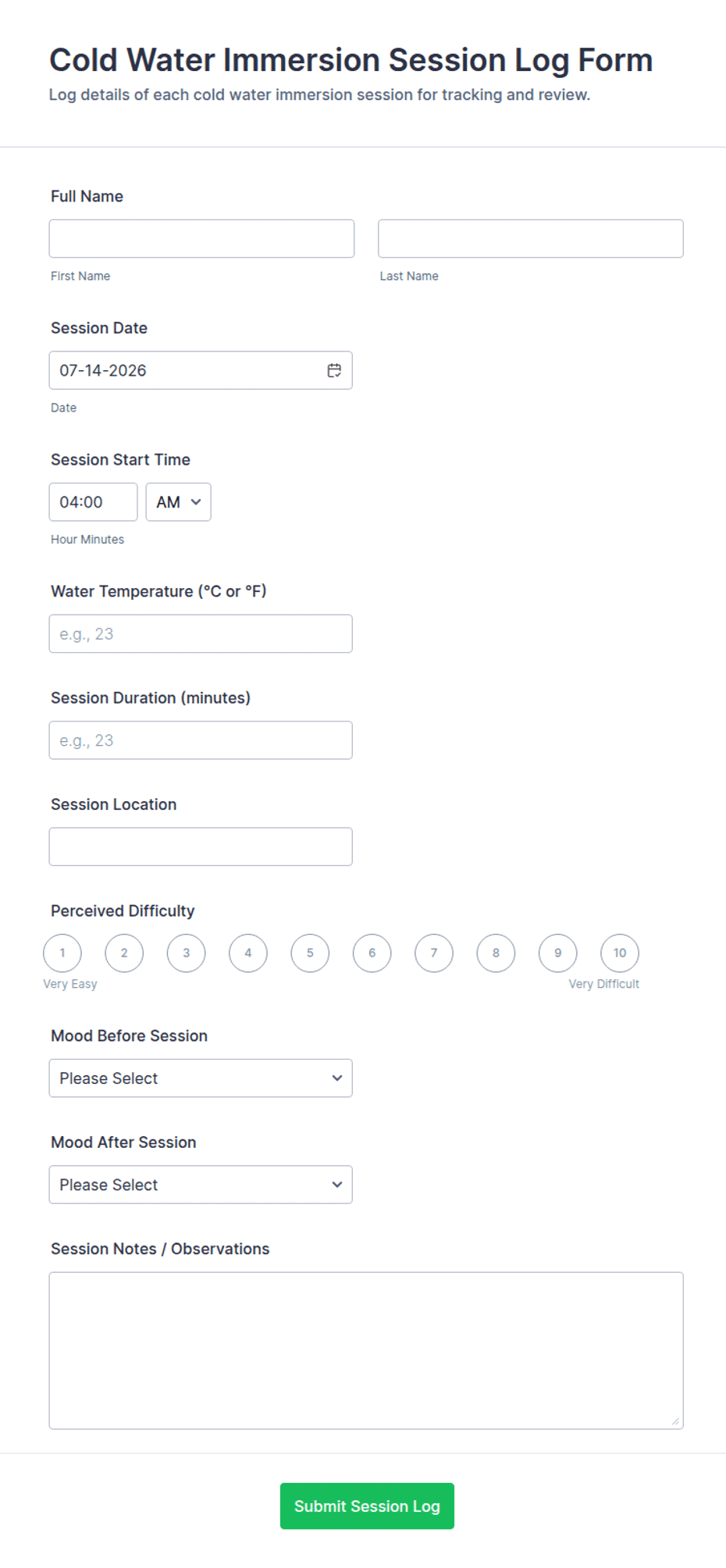
Task: Pick difficulty rating 8
Action: (496, 953)
